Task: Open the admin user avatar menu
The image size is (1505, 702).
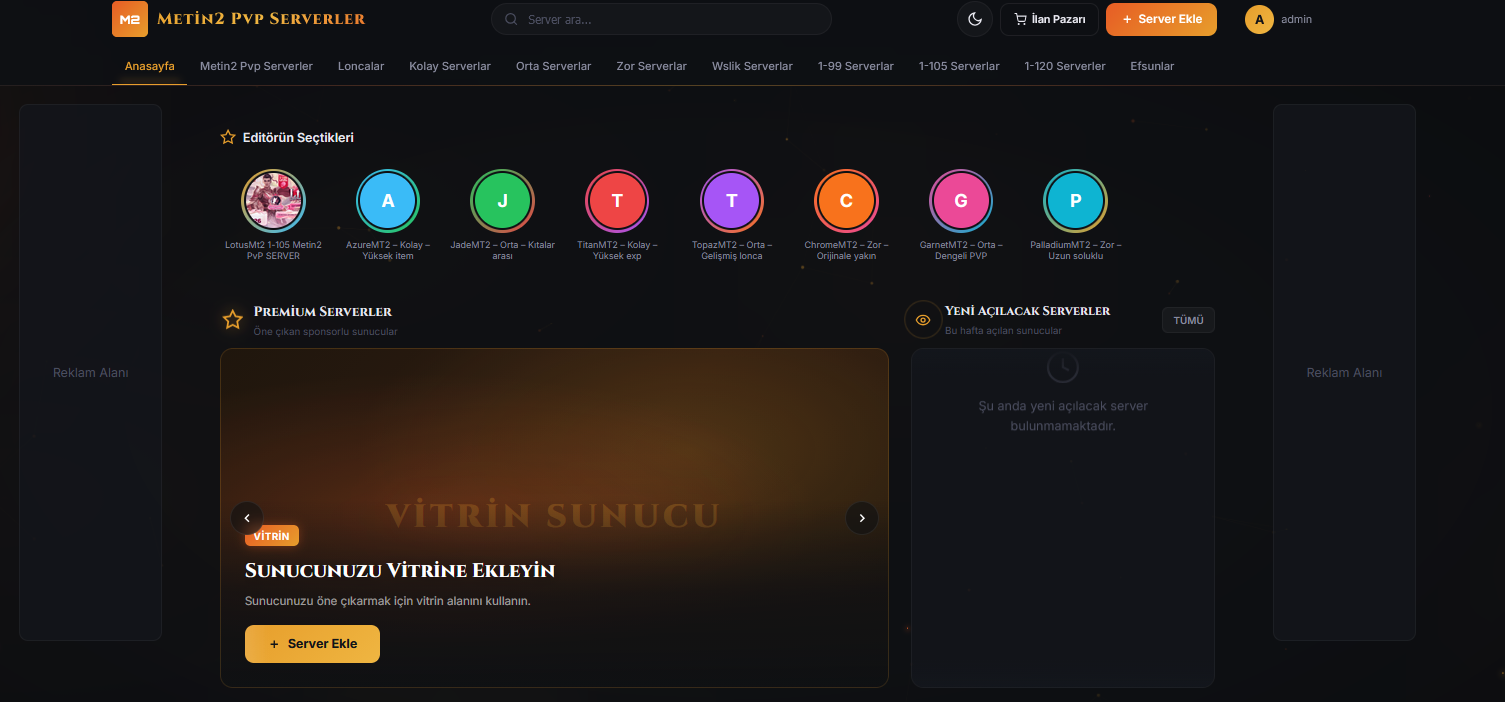Action: tap(1259, 19)
